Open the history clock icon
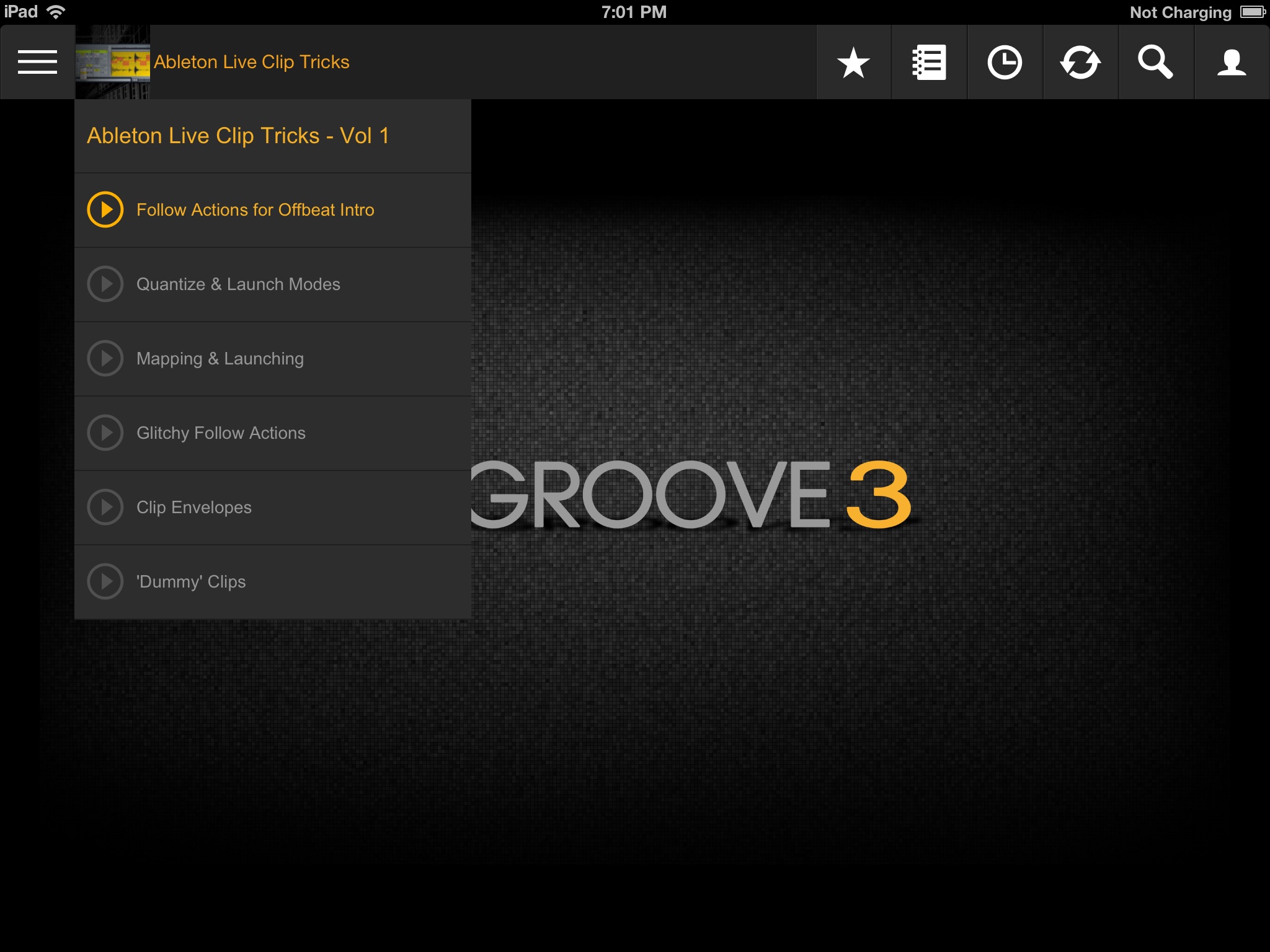Image resolution: width=1270 pixels, height=952 pixels. tap(1005, 62)
